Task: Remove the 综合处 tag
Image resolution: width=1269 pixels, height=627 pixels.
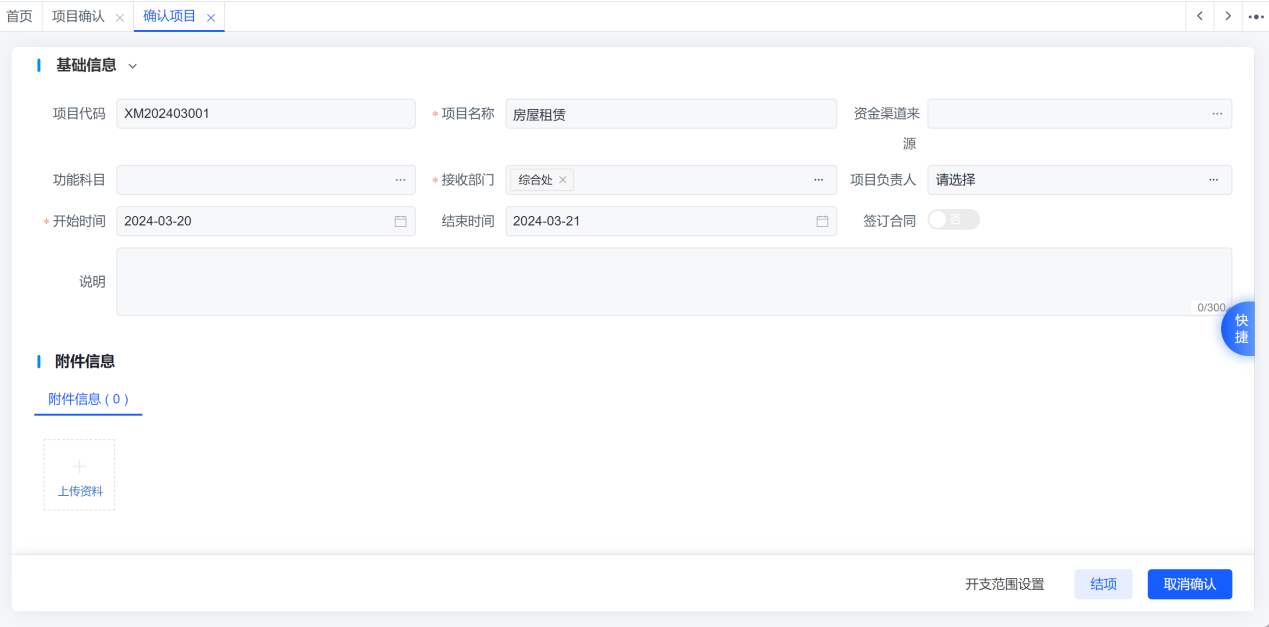Action: tap(563, 180)
